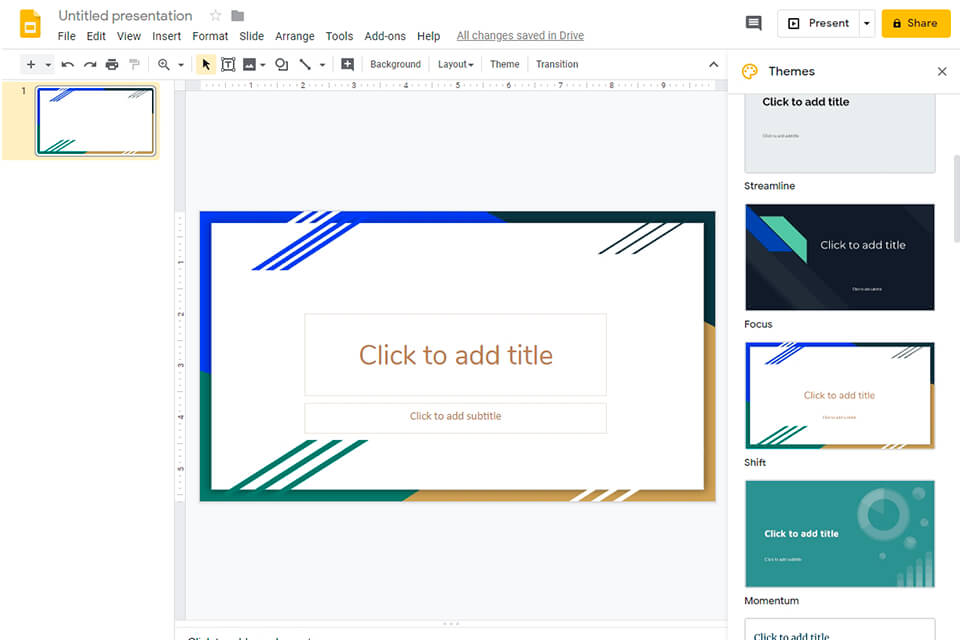This screenshot has height=640, width=960.
Task: Select the line tool
Action: [x=305, y=64]
